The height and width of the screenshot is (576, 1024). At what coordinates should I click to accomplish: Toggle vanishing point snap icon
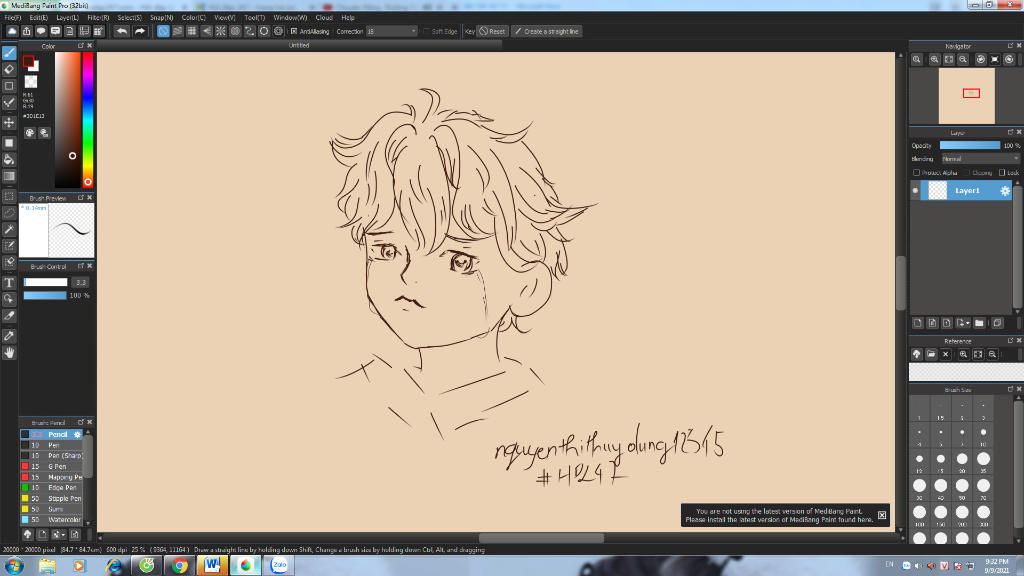[x=206, y=31]
